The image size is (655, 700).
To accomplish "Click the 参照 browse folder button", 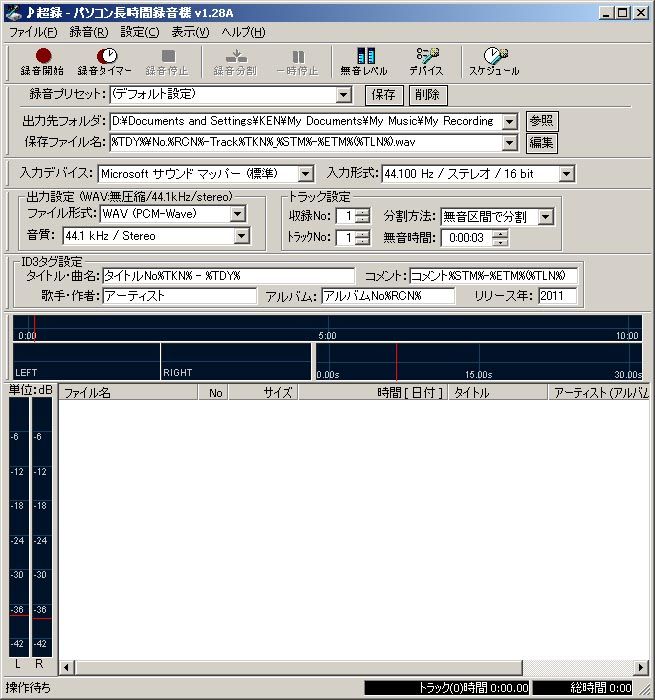I will click(542, 121).
